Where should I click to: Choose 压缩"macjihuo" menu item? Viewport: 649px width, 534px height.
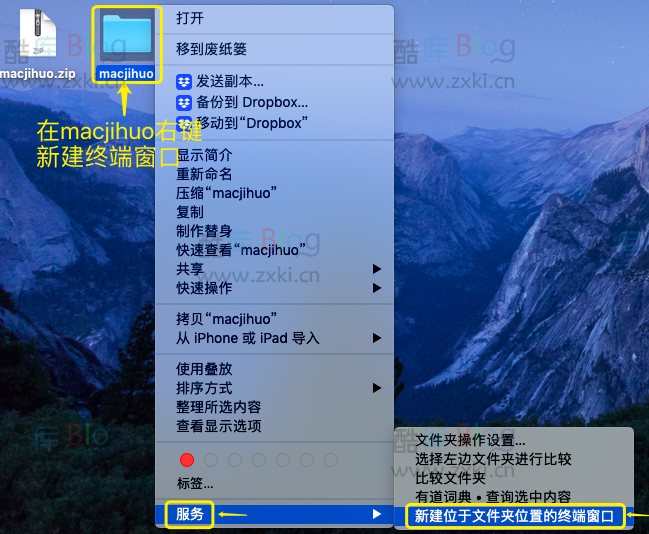(274, 193)
